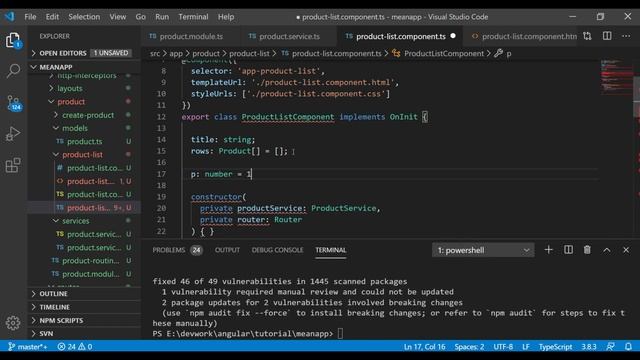
Task: Select the terminal 1: powershell dropdown
Action: (x=483, y=250)
